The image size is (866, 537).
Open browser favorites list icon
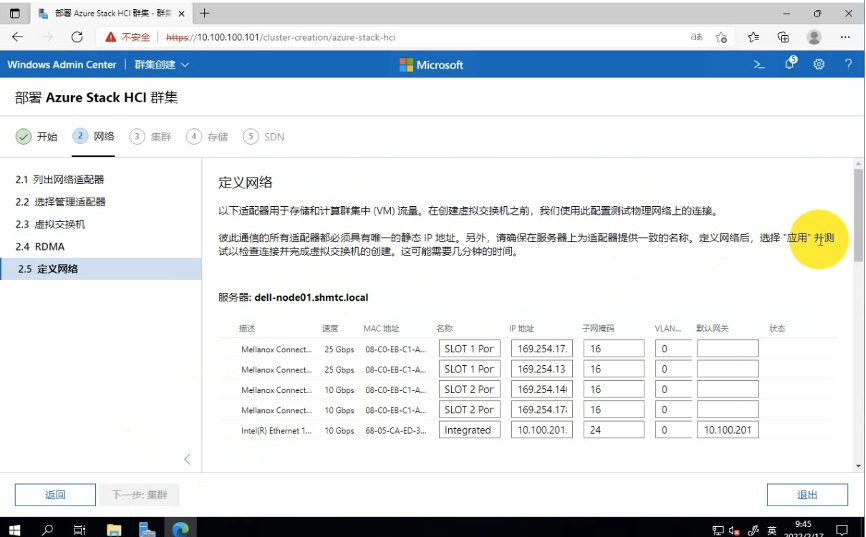coord(753,37)
